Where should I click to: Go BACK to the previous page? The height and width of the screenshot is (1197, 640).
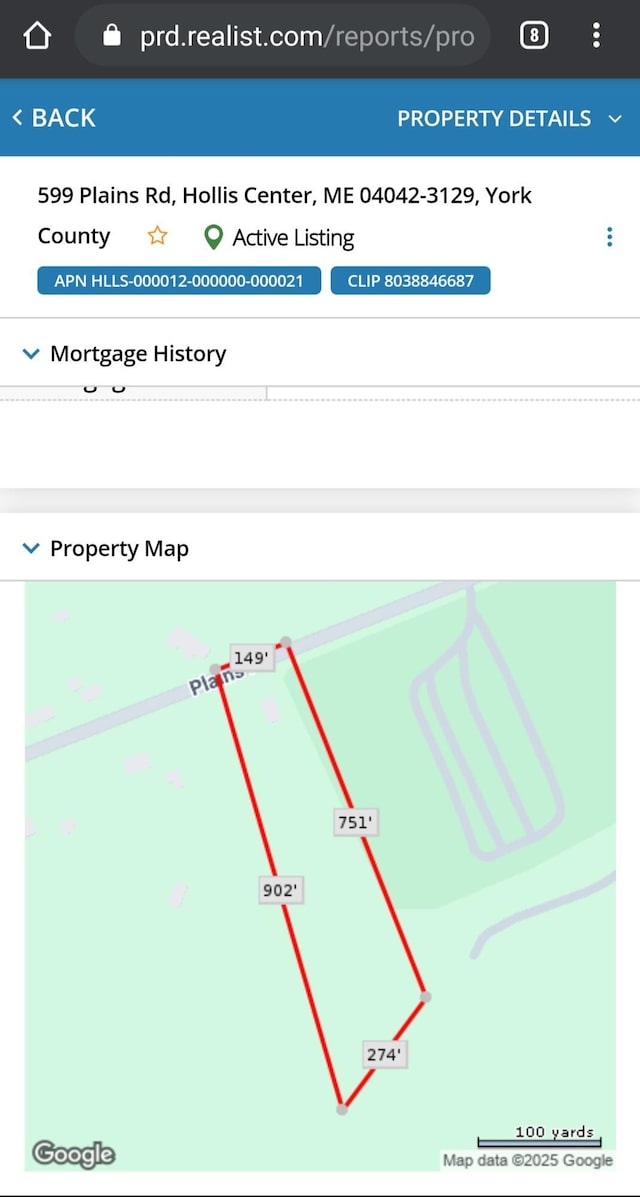click(x=53, y=118)
